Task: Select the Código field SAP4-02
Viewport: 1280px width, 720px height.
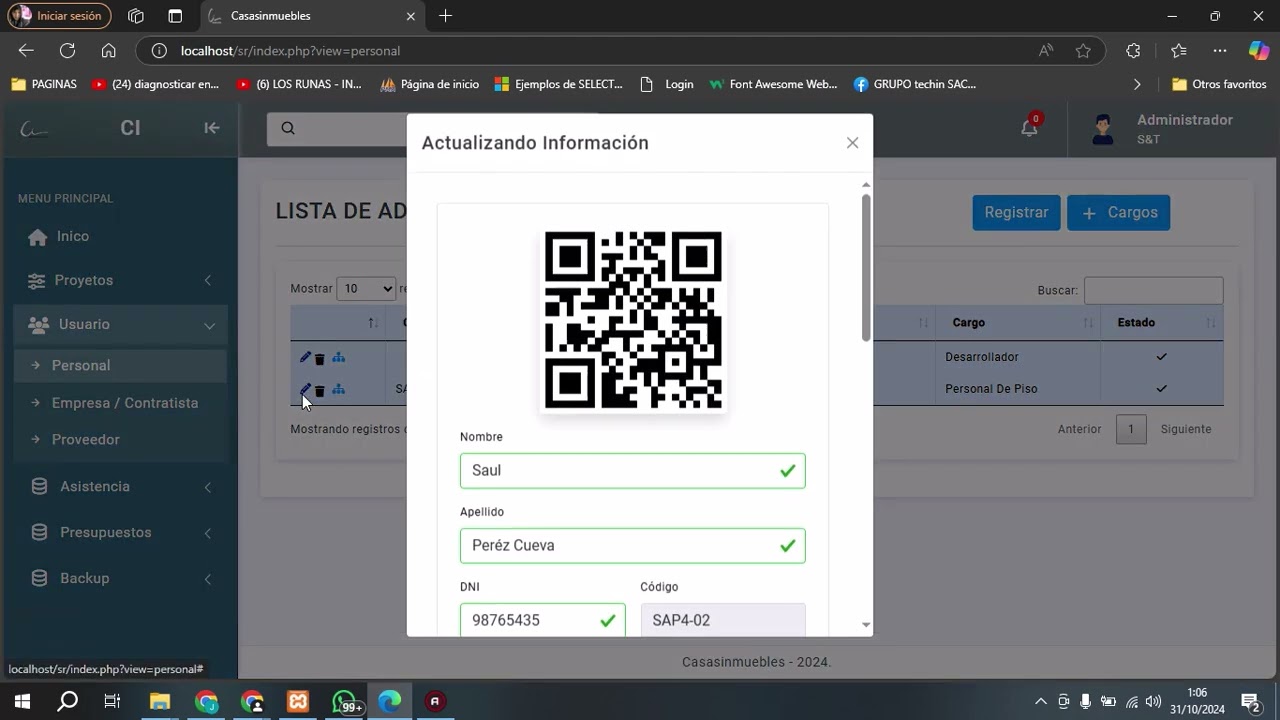Action: (722, 620)
